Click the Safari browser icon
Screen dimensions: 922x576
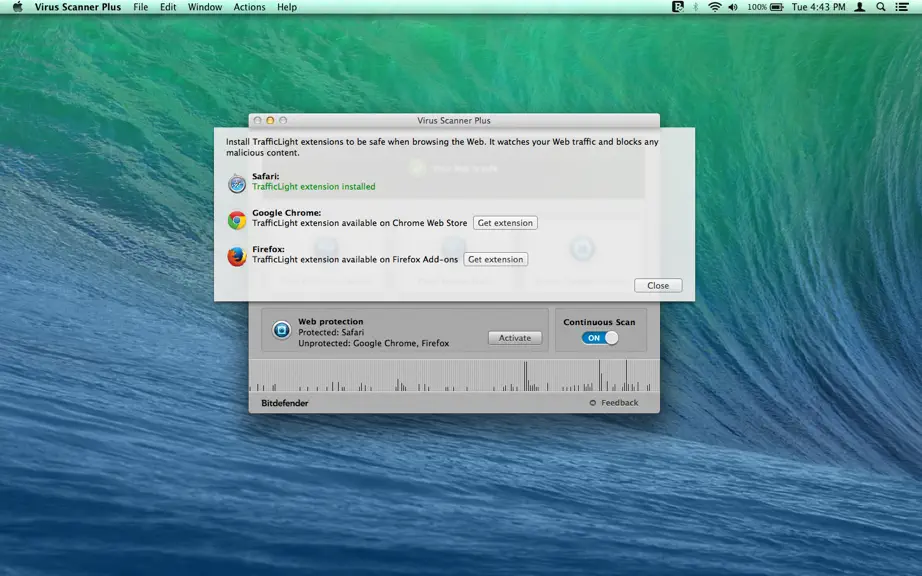pos(237,183)
